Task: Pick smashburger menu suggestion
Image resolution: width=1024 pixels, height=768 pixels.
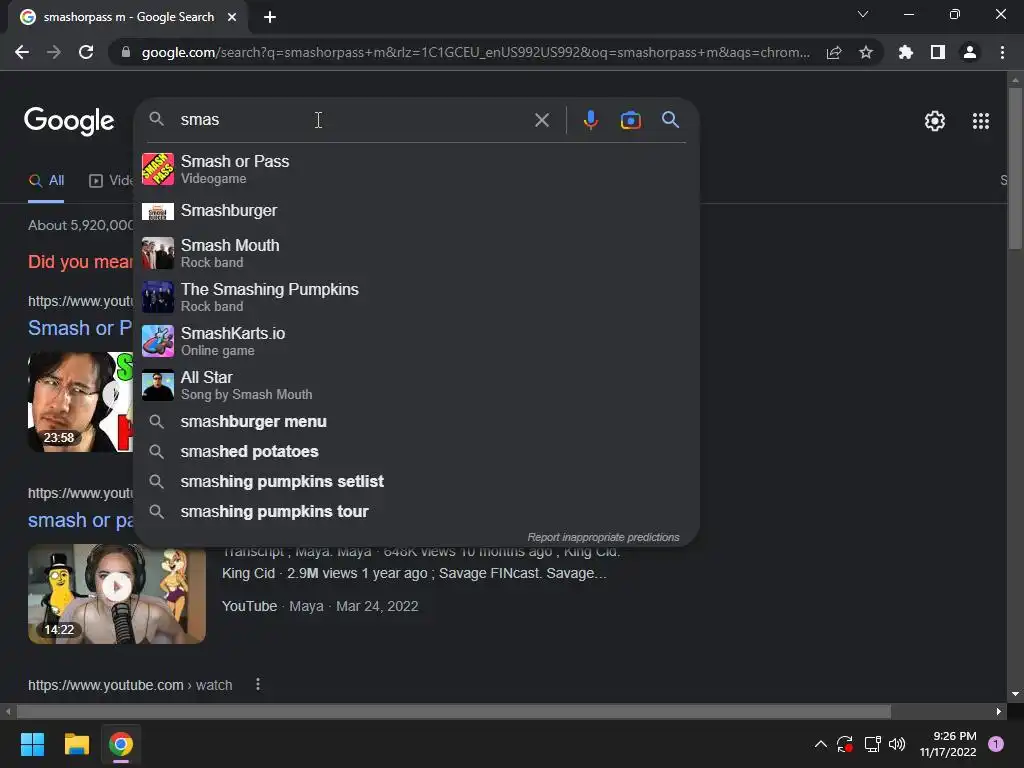Action: click(x=417, y=422)
